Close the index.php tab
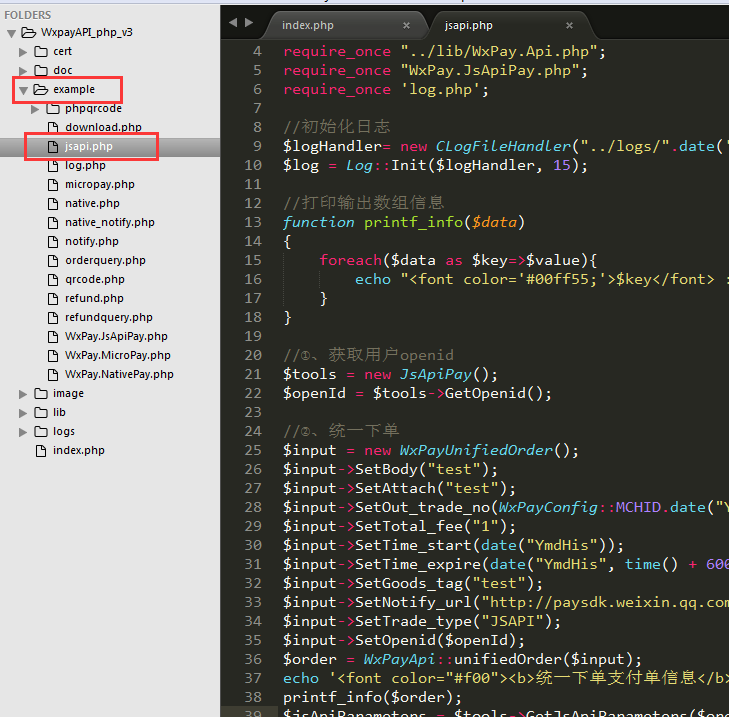 pos(406,26)
